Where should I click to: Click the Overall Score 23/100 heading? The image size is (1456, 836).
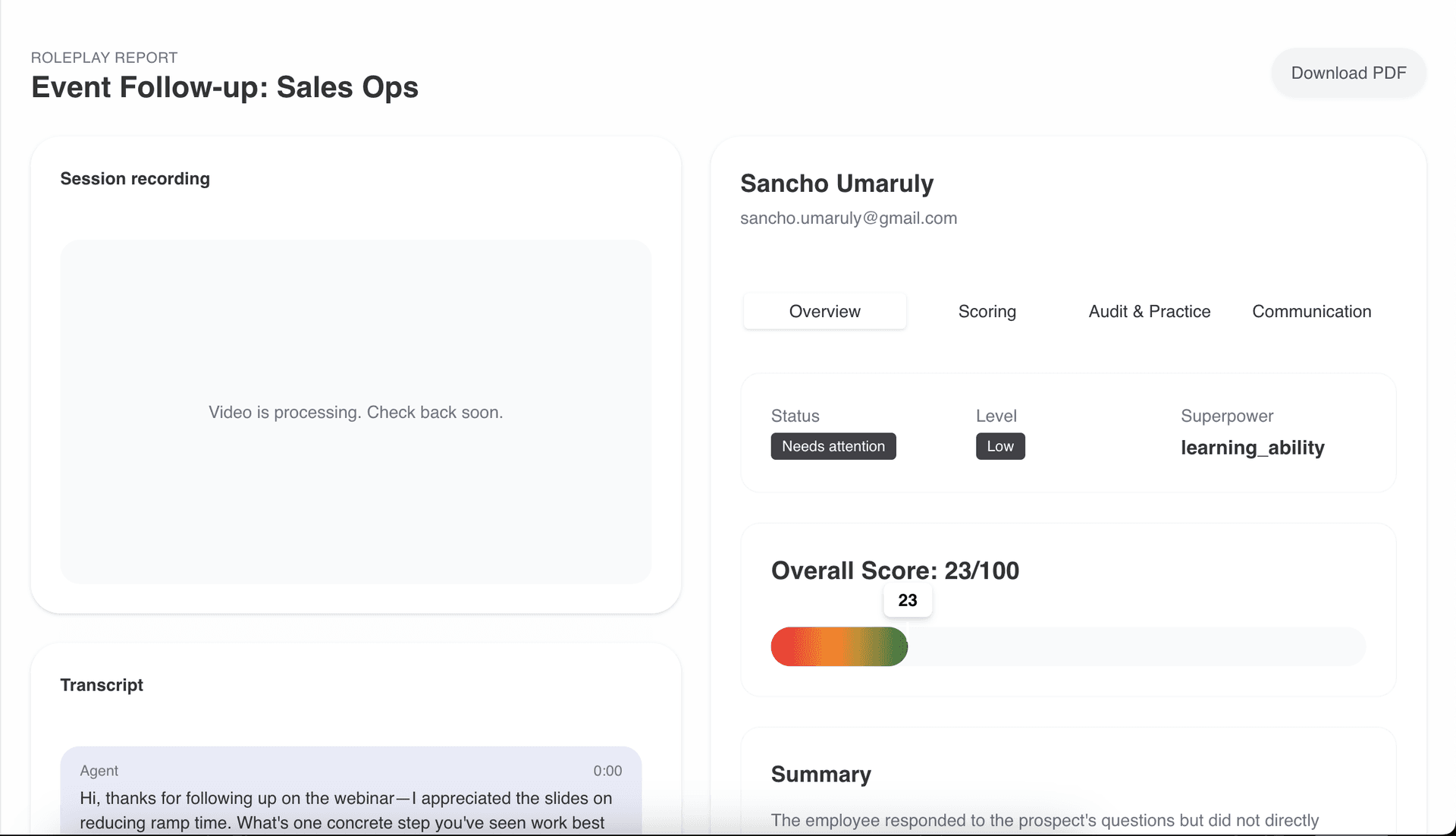pyautogui.click(x=895, y=570)
